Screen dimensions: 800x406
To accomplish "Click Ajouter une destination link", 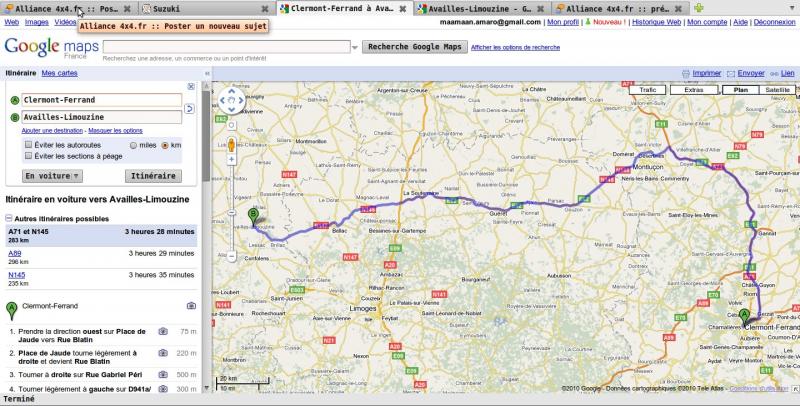I will click(52, 131).
